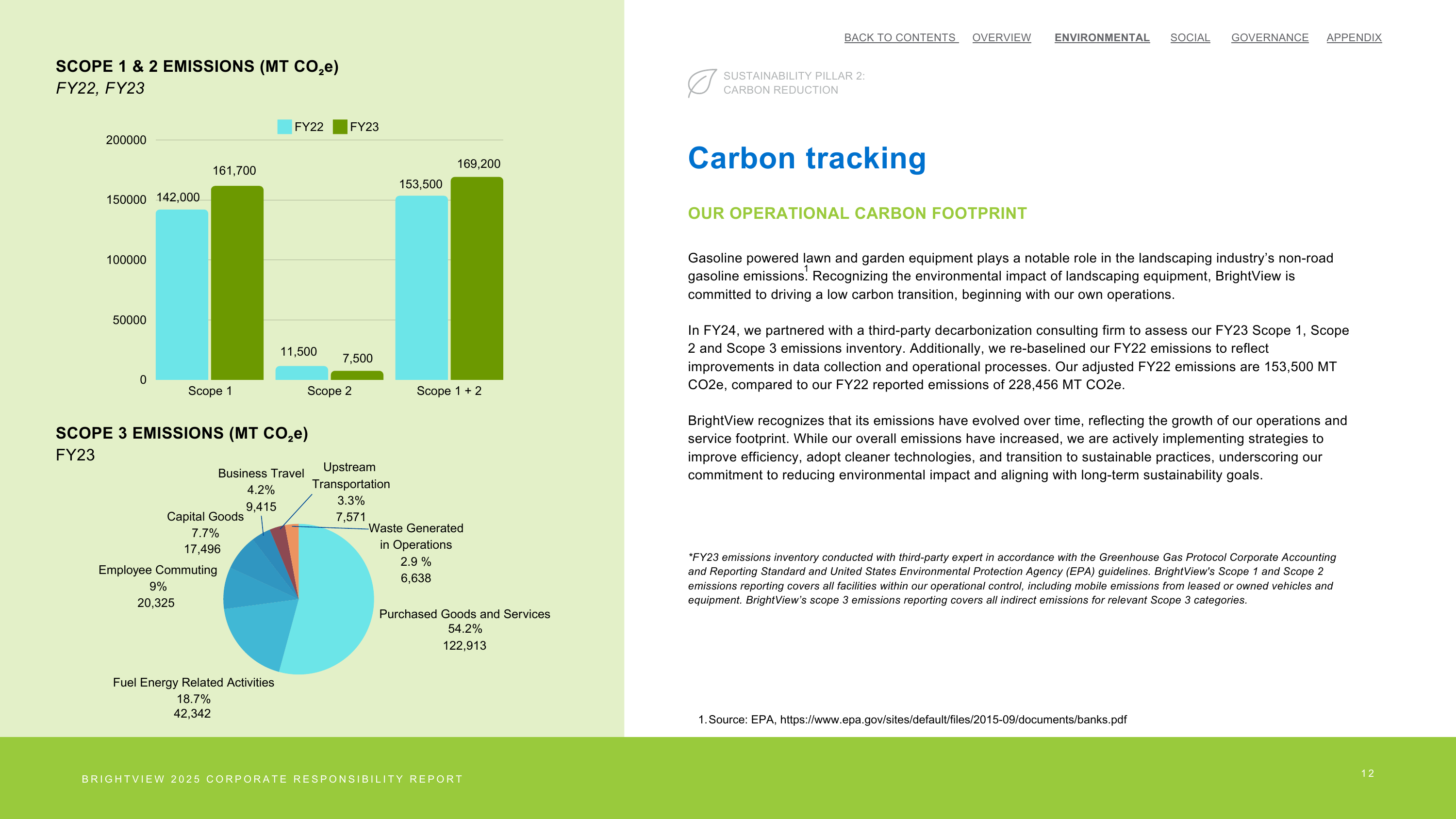
Task: Click the SCOPE 1 & 2 EMISSIONS chart title
Action: [197, 66]
